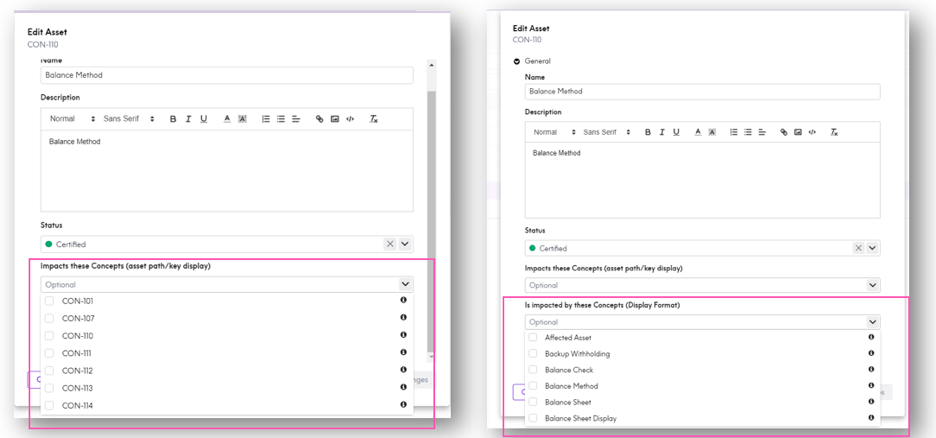The width and height of the screenshot is (936, 438).
Task: Check the CON-110 checkbox
Action: [50, 335]
